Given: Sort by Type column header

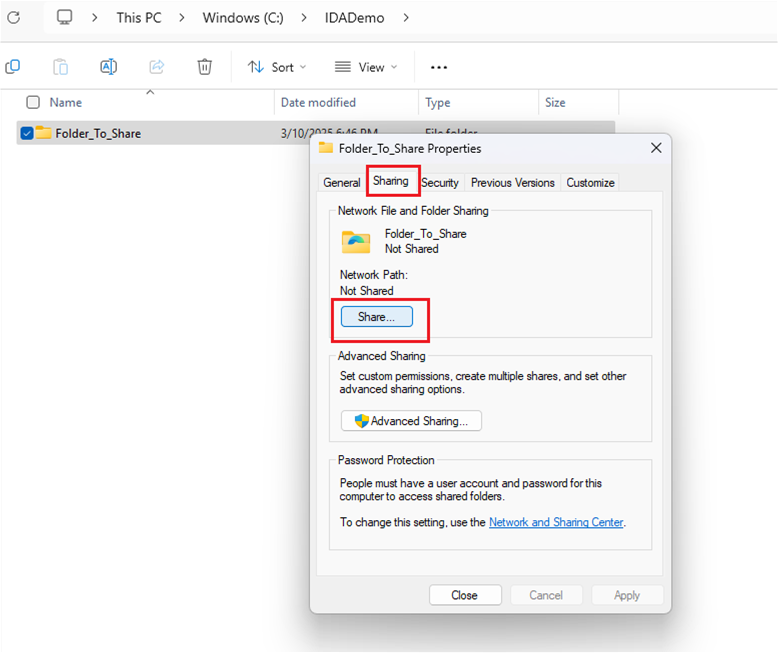Looking at the screenshot, I should coord(438,102).
